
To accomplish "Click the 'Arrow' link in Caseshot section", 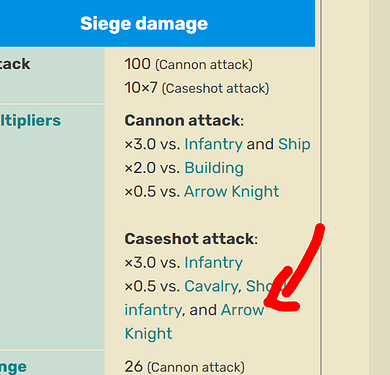I will click(x=243, y=310).
